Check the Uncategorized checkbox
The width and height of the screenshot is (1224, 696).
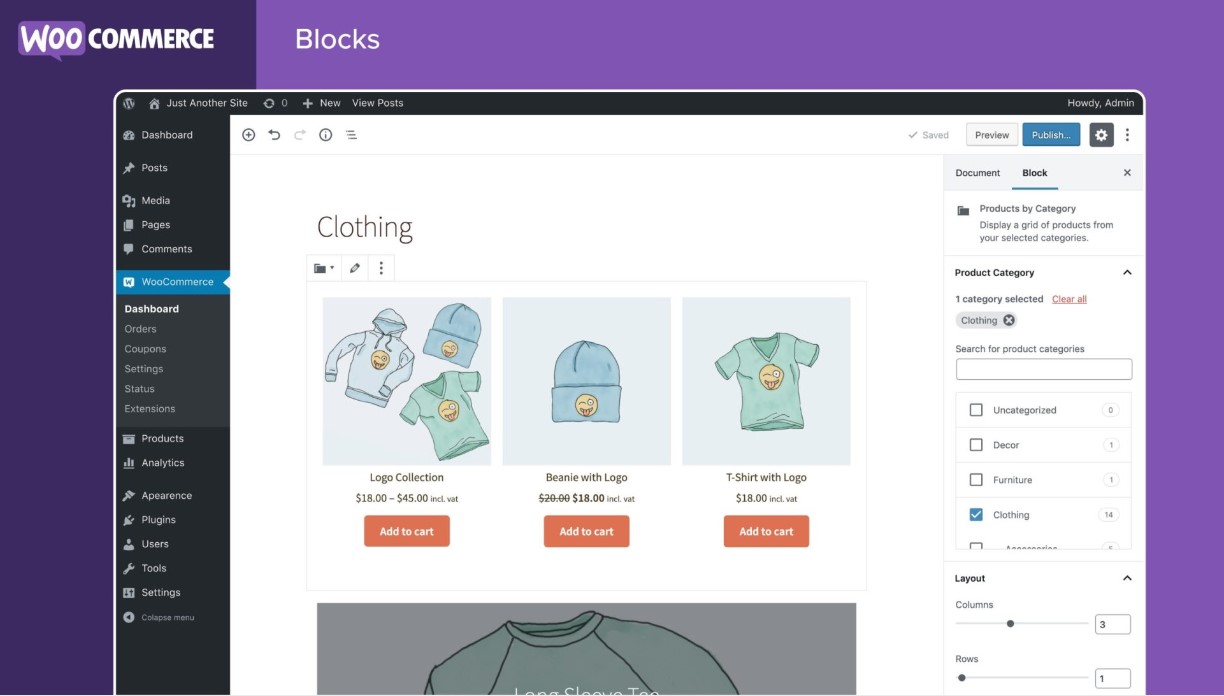976,410
